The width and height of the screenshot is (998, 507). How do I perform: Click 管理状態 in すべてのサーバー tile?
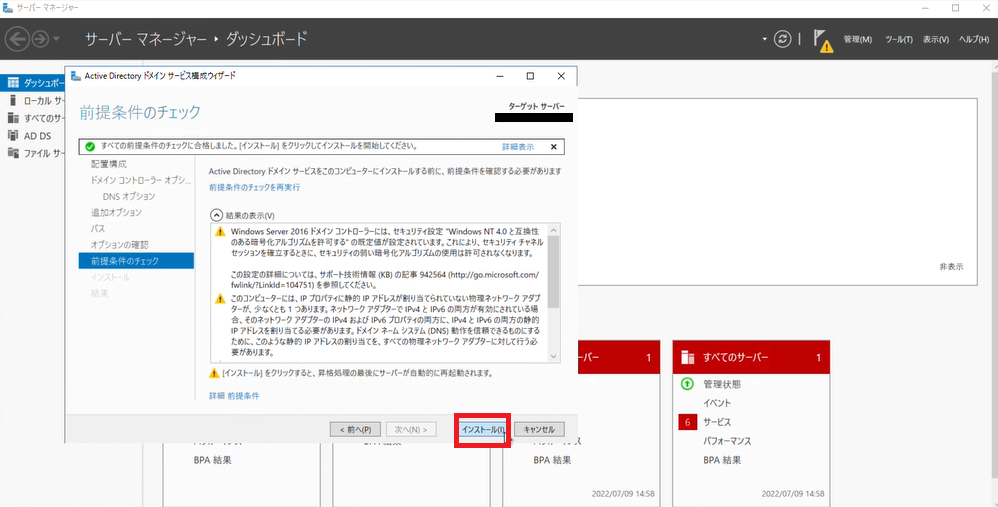[x=722, y=384]
